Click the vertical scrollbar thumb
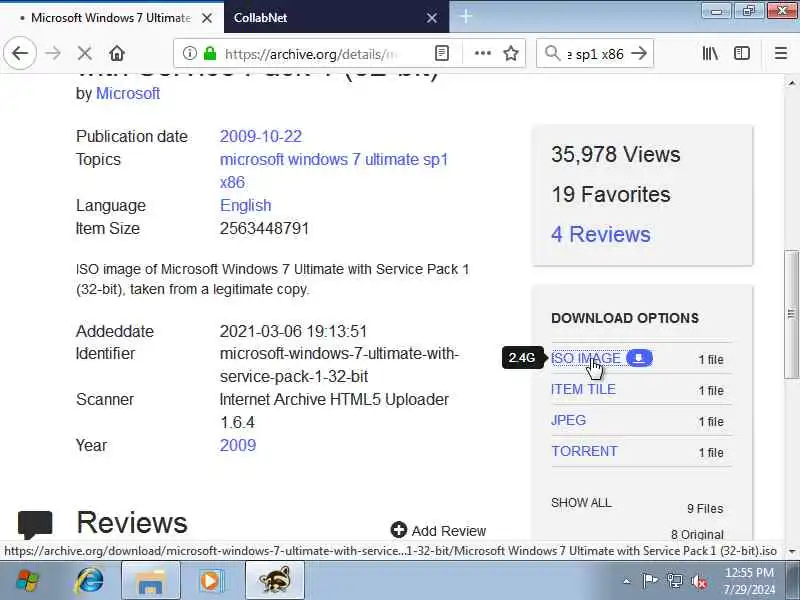This screenshot has height=600, width=800. point(791,313)
